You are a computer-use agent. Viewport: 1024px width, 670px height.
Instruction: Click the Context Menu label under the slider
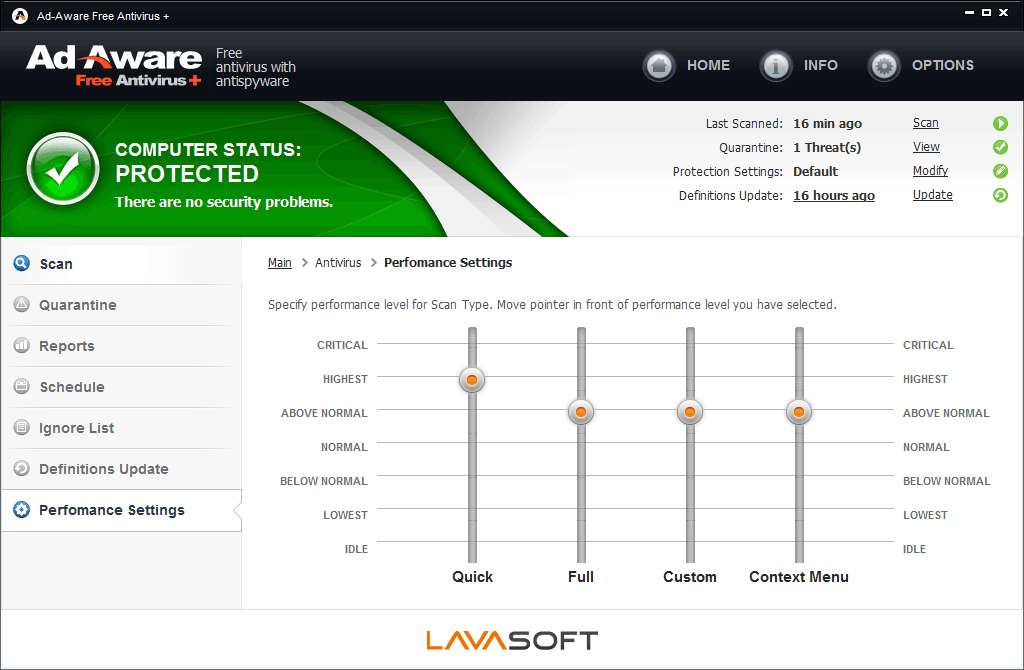pos(799,577)
